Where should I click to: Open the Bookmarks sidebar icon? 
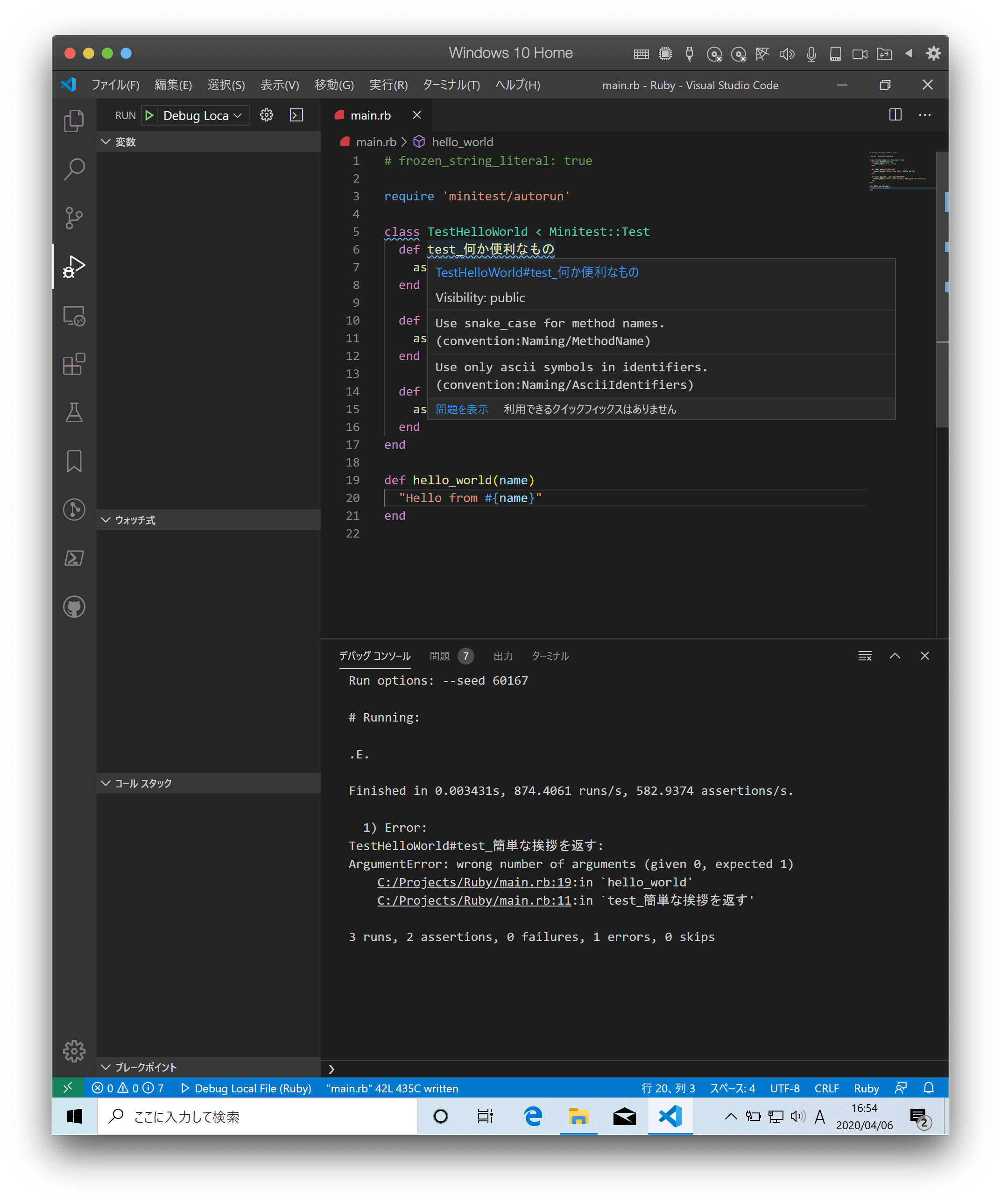(74, 461)
